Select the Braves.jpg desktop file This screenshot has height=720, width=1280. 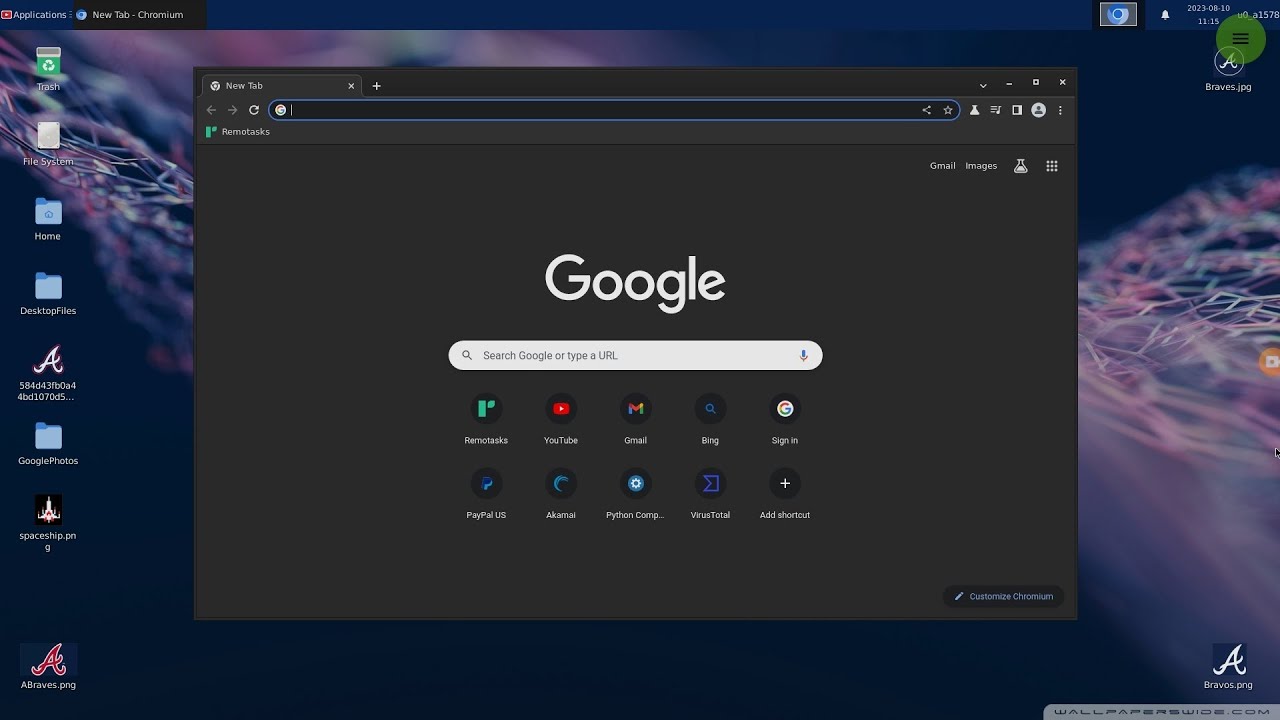point(1228,70)
